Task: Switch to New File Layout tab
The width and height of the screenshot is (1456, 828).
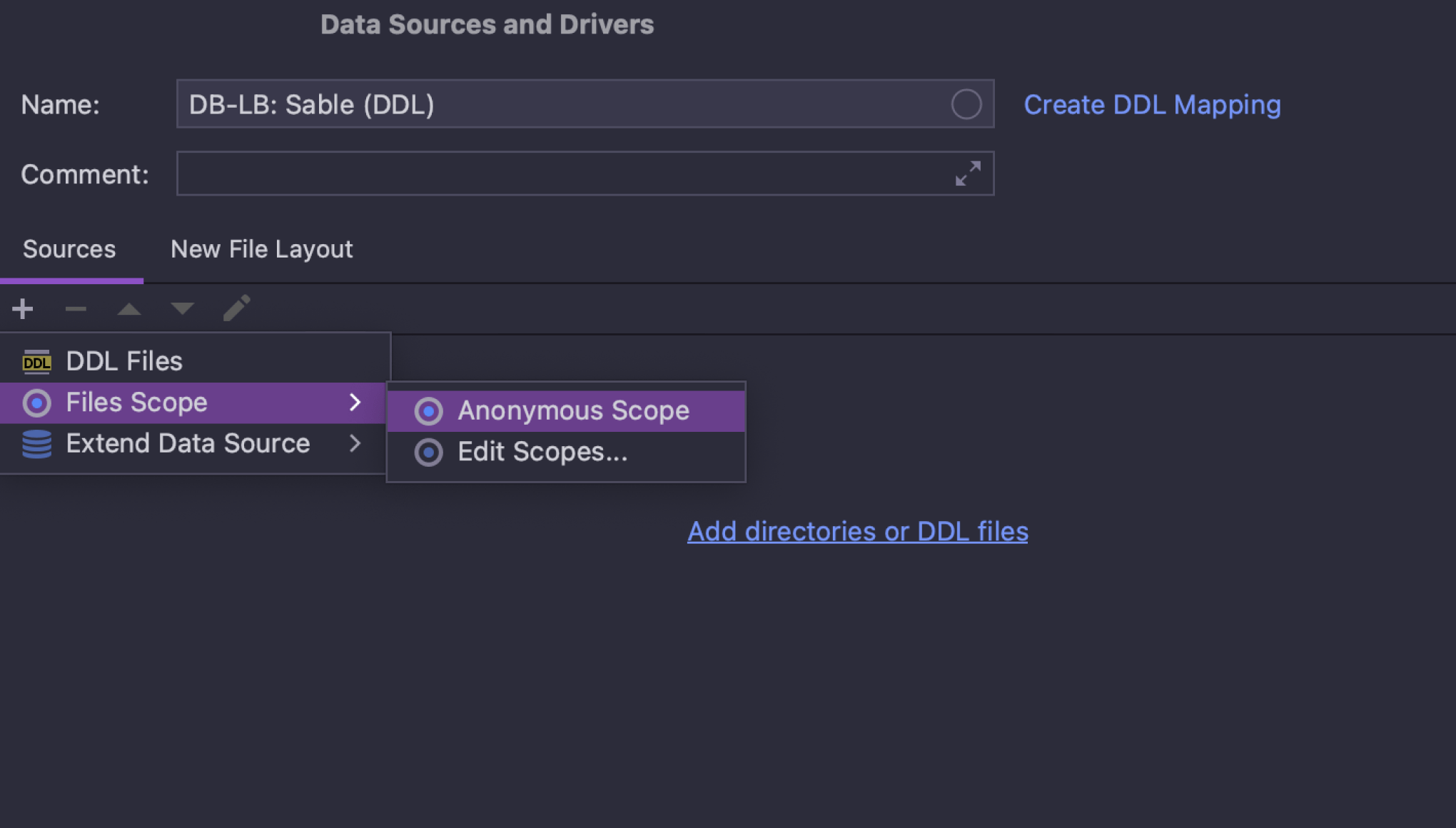Action: (x=261, y=249)
